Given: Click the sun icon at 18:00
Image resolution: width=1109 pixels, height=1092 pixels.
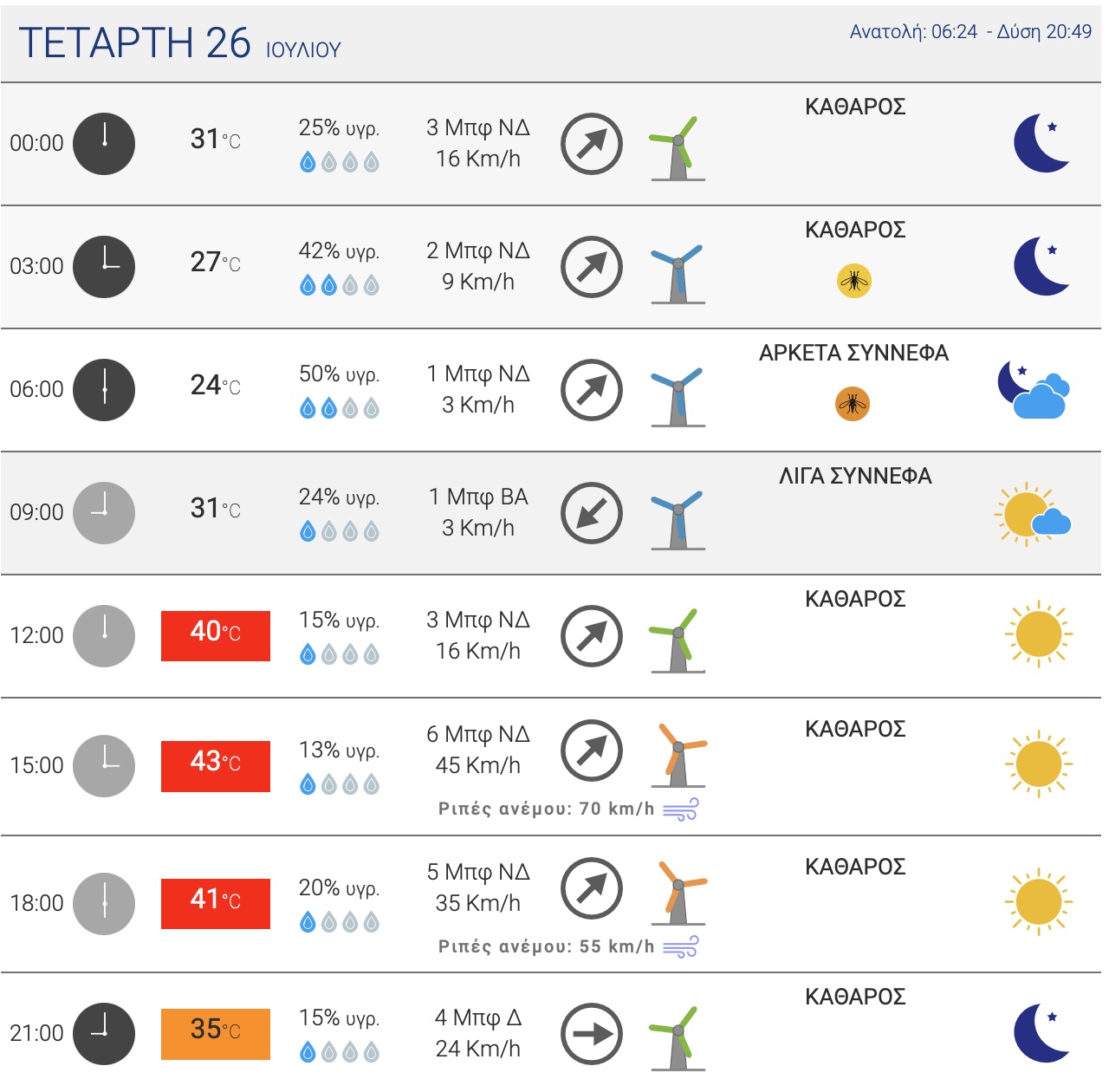Looking at the screenshot, I should click(x=1039, y=902).
